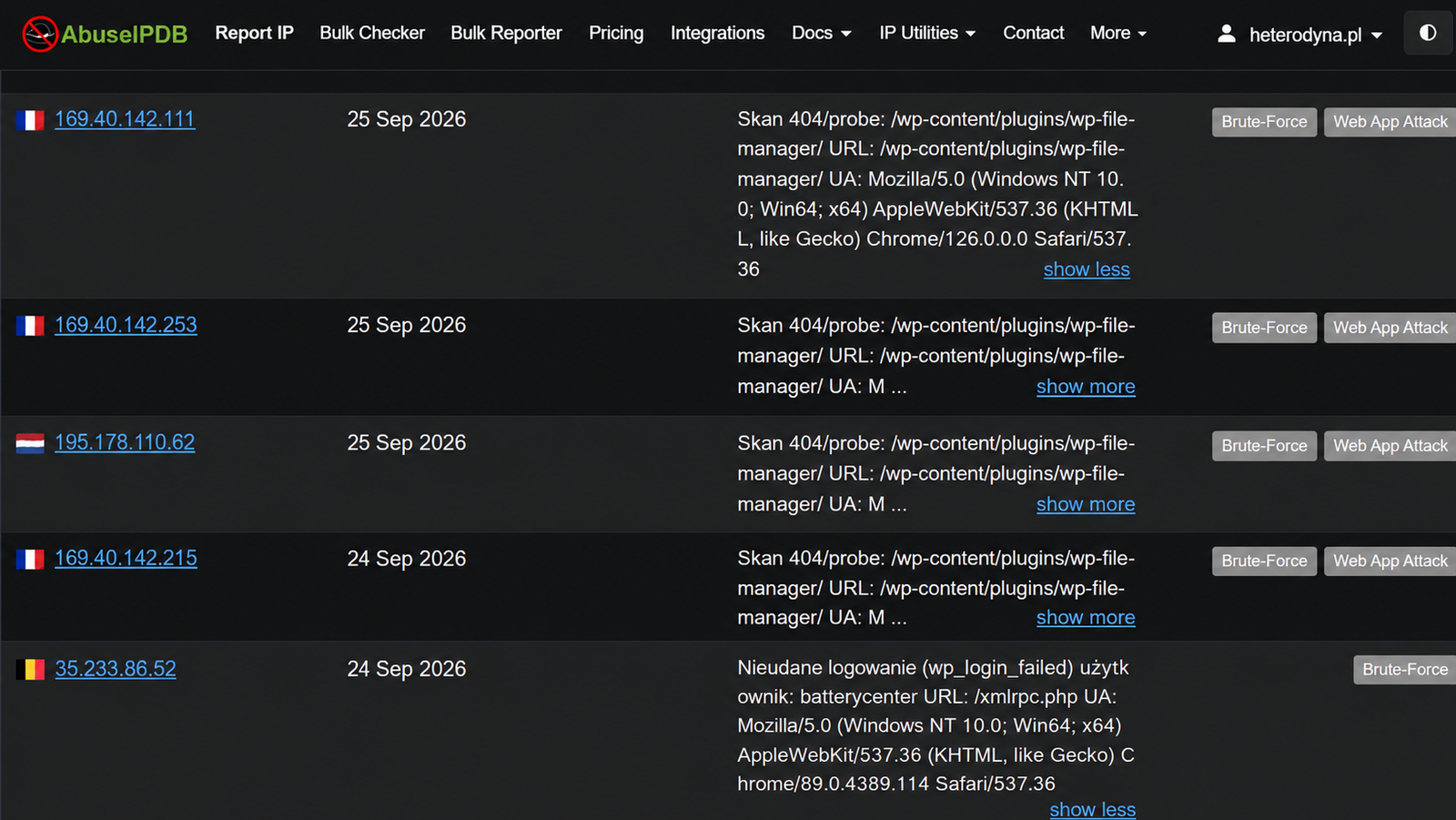Open the Contact page
The height and width of the screenshot is (820, 1456).
1033,33
